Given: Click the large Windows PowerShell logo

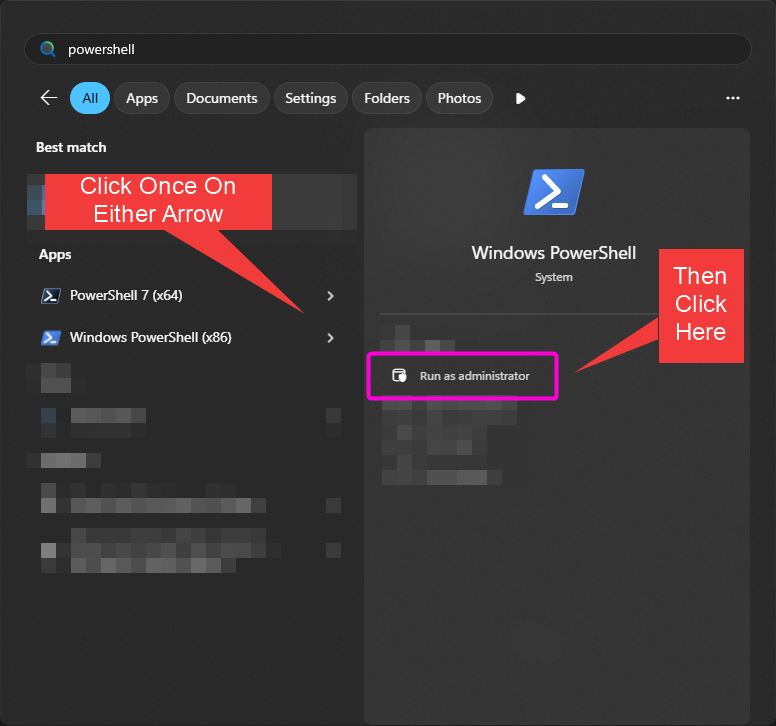Looking at the screenshot, I should (x=554, y=192).
